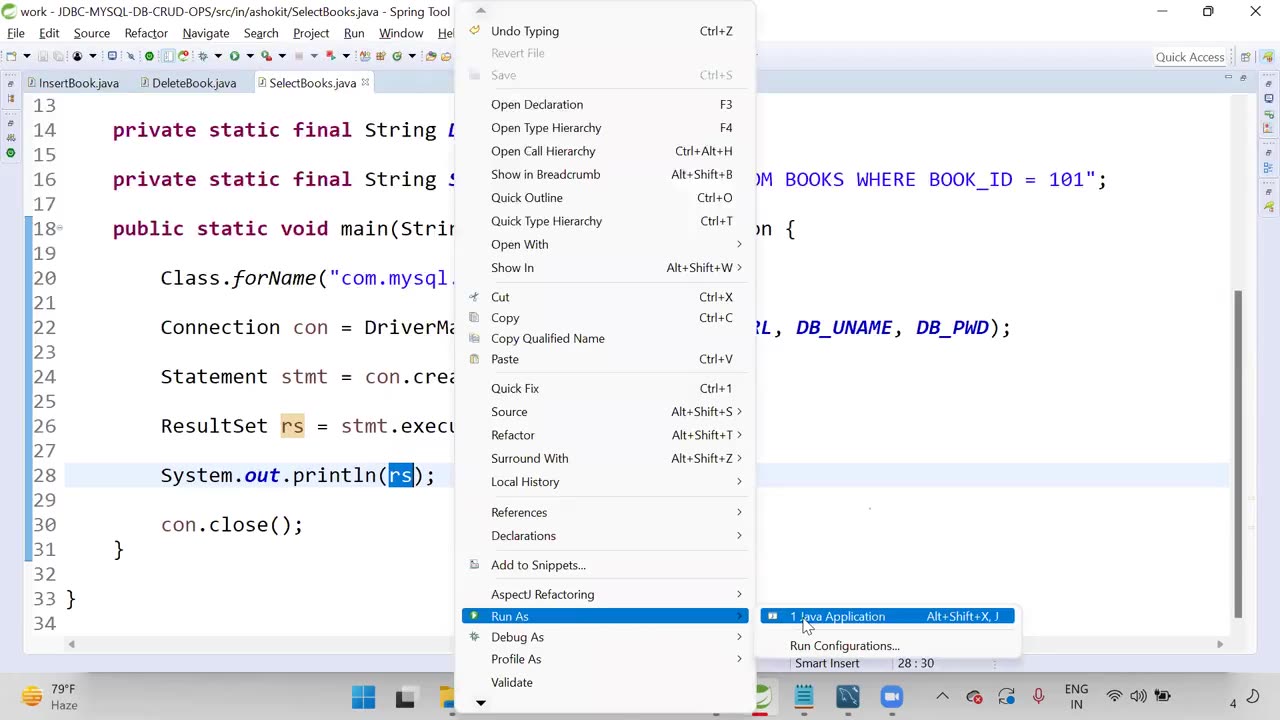The image size is (1280, 720).
Task: Switch to the DeleteBook.java editor tab
Action: (188, 83)
